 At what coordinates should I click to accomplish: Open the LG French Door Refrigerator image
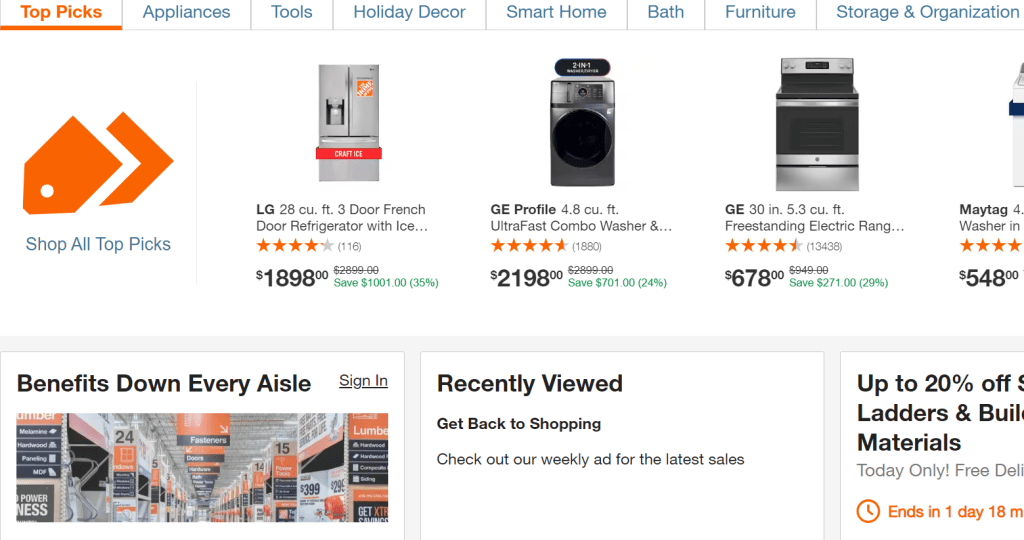click(348, 123)
